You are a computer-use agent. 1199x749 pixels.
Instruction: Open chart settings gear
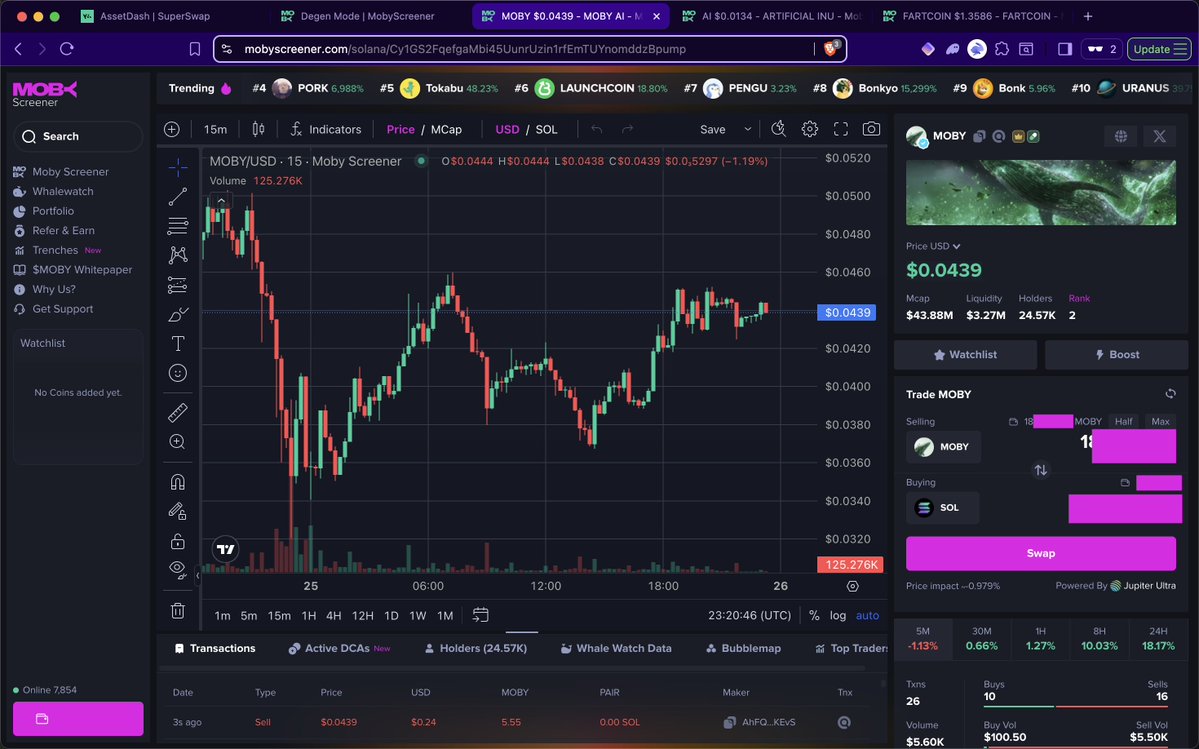point(810,129)
